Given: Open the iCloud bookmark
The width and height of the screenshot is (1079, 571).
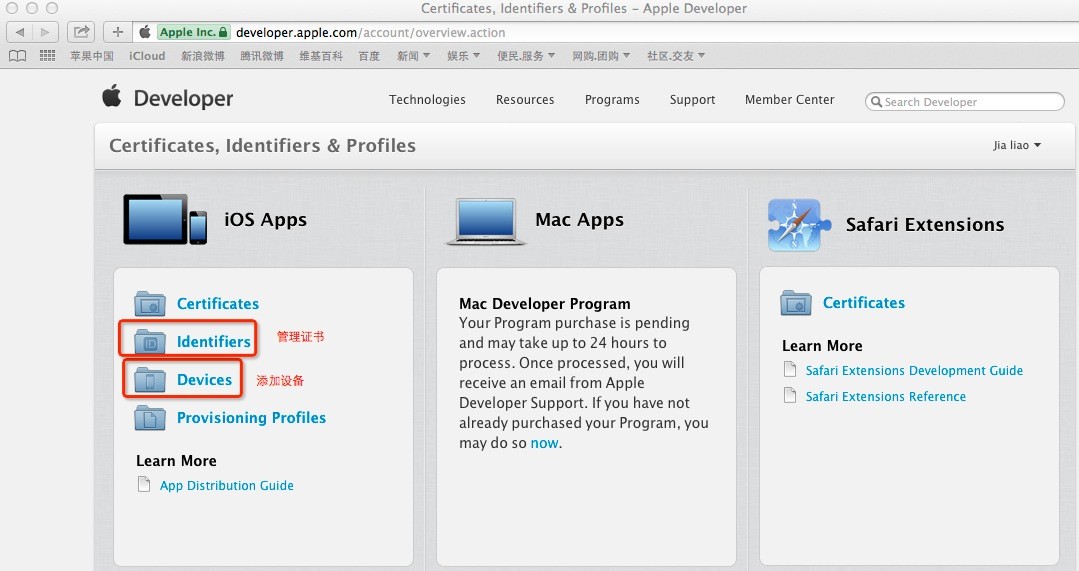Looking at the screenshot, I should 147,56.
